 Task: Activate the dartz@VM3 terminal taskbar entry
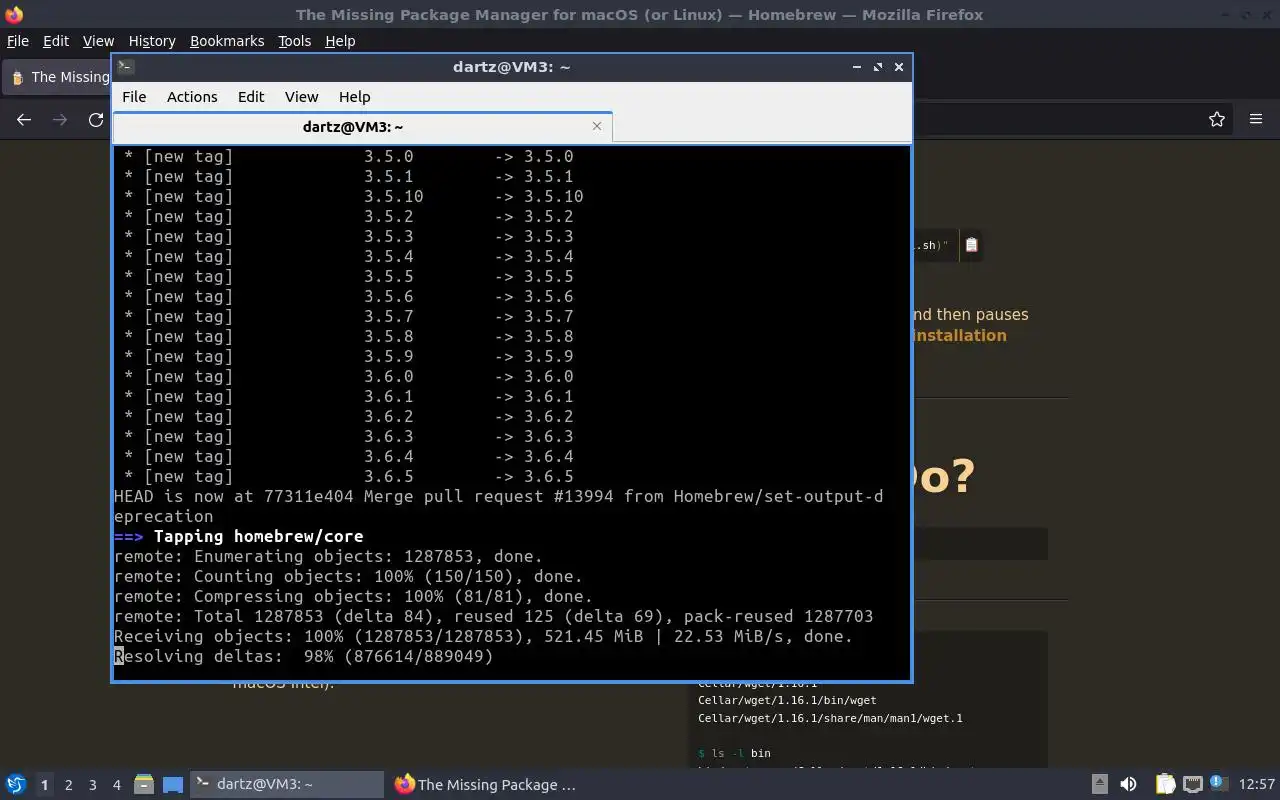coord(287,785)
